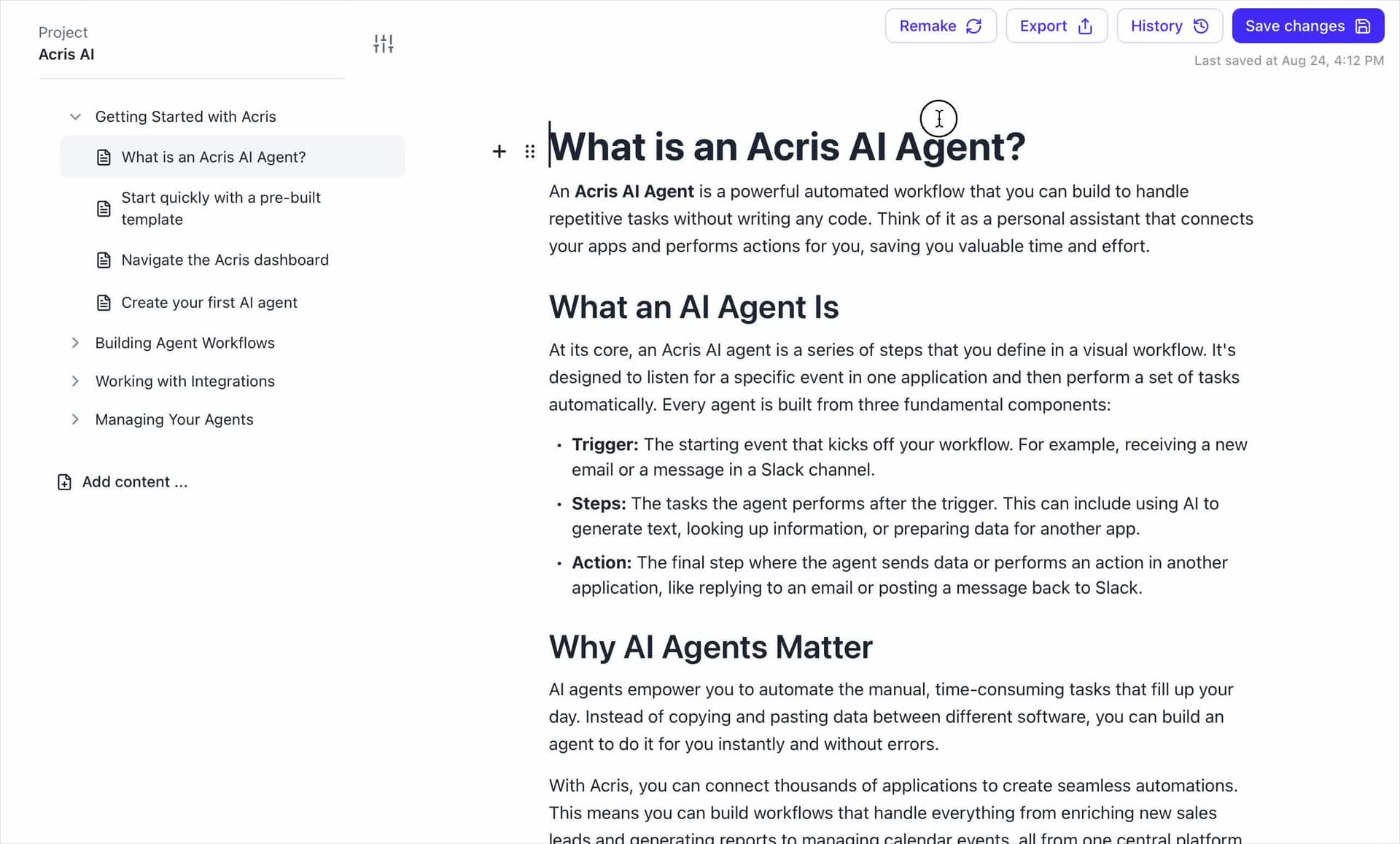Click the document icon next to Create your first AI agent
The image size is (1400, 844).
(x=104, y=303)
